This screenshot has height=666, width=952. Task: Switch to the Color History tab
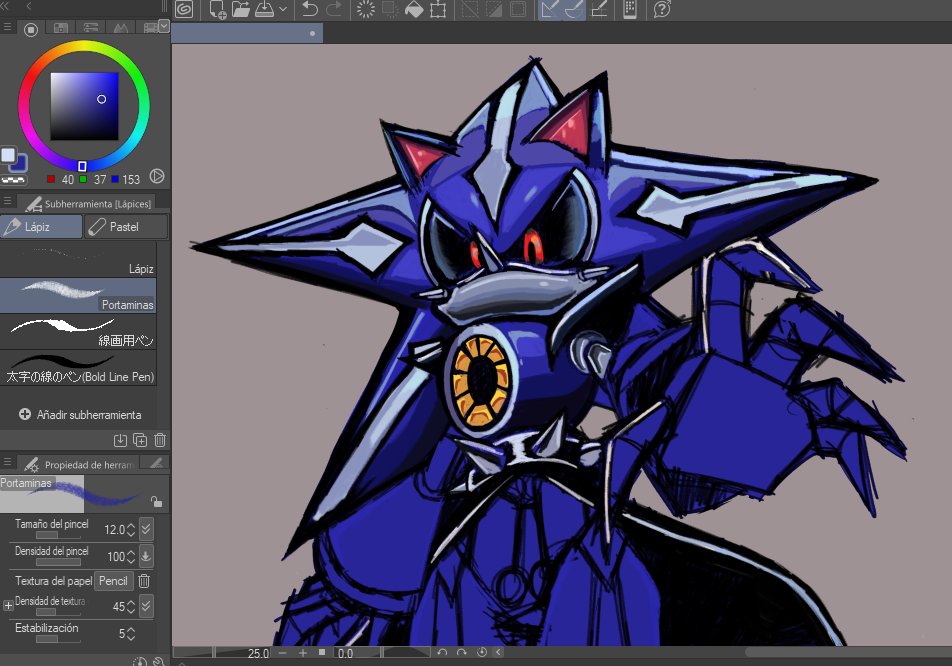pyautogui.click(x=149, y=28)
